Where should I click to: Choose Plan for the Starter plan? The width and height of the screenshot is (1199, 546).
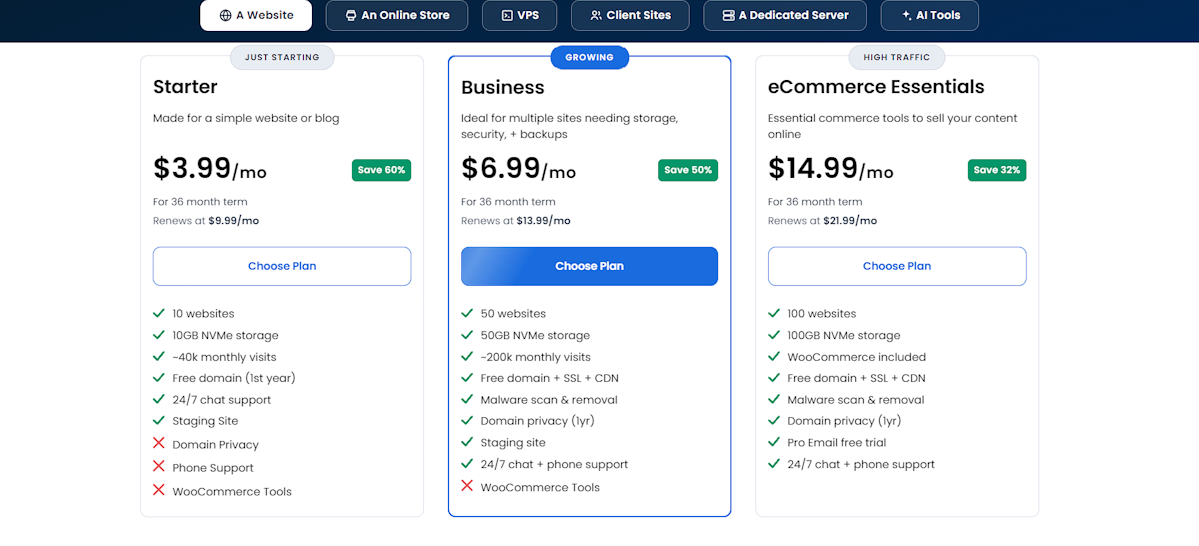282,266
